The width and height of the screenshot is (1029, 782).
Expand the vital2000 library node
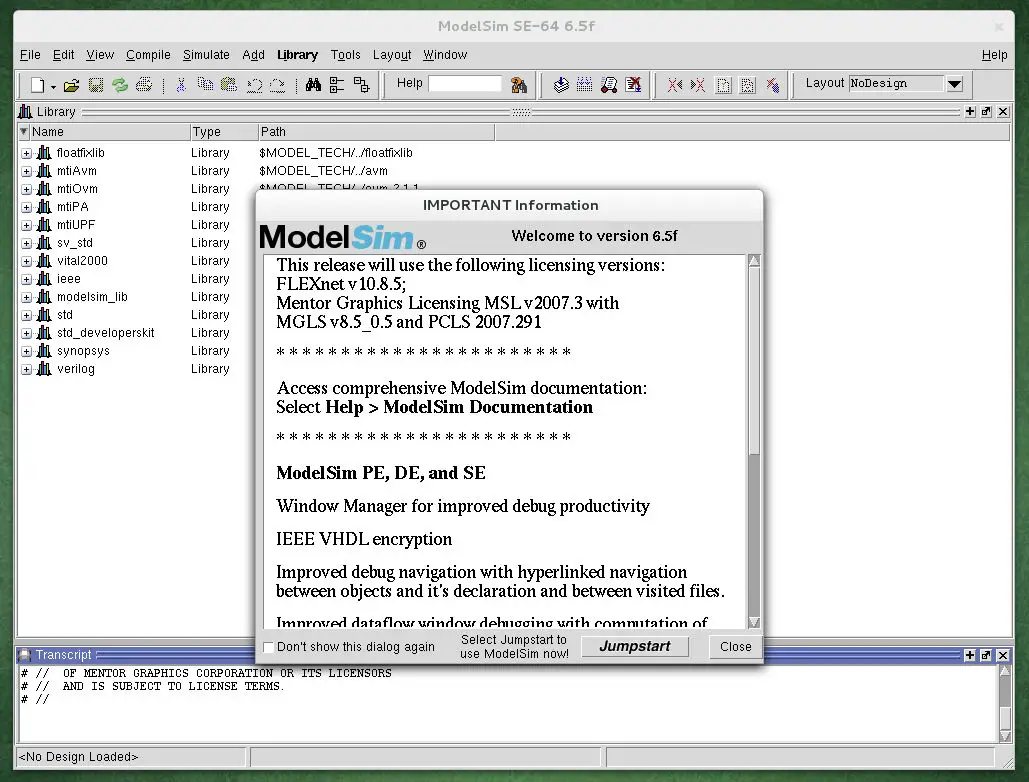pos(26,261)
